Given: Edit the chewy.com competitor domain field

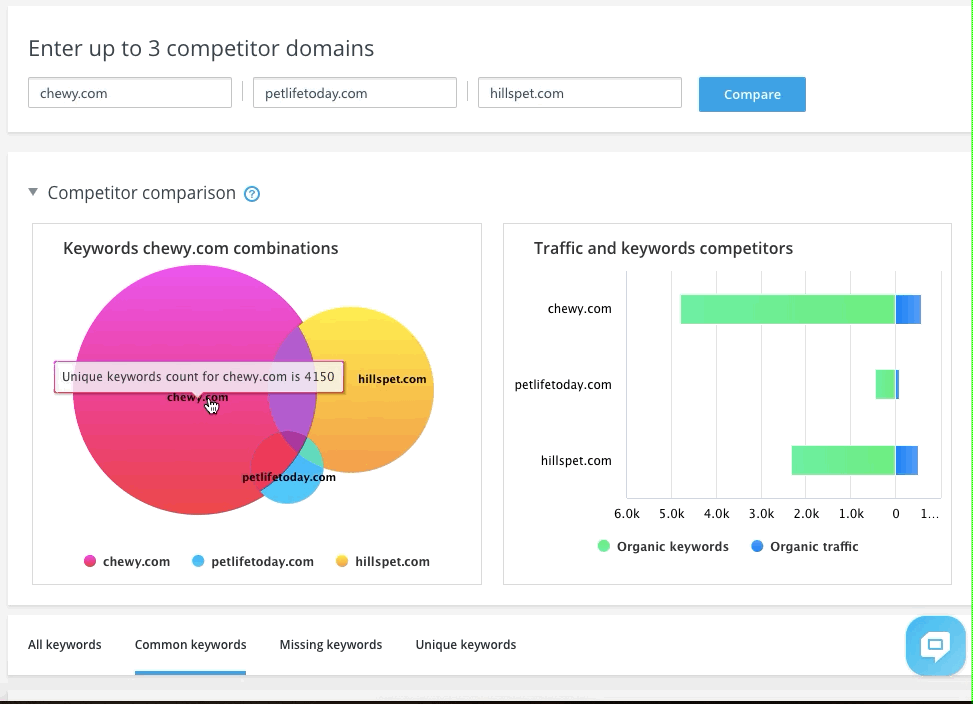Looking at the screenshot, I should [130, 93].
